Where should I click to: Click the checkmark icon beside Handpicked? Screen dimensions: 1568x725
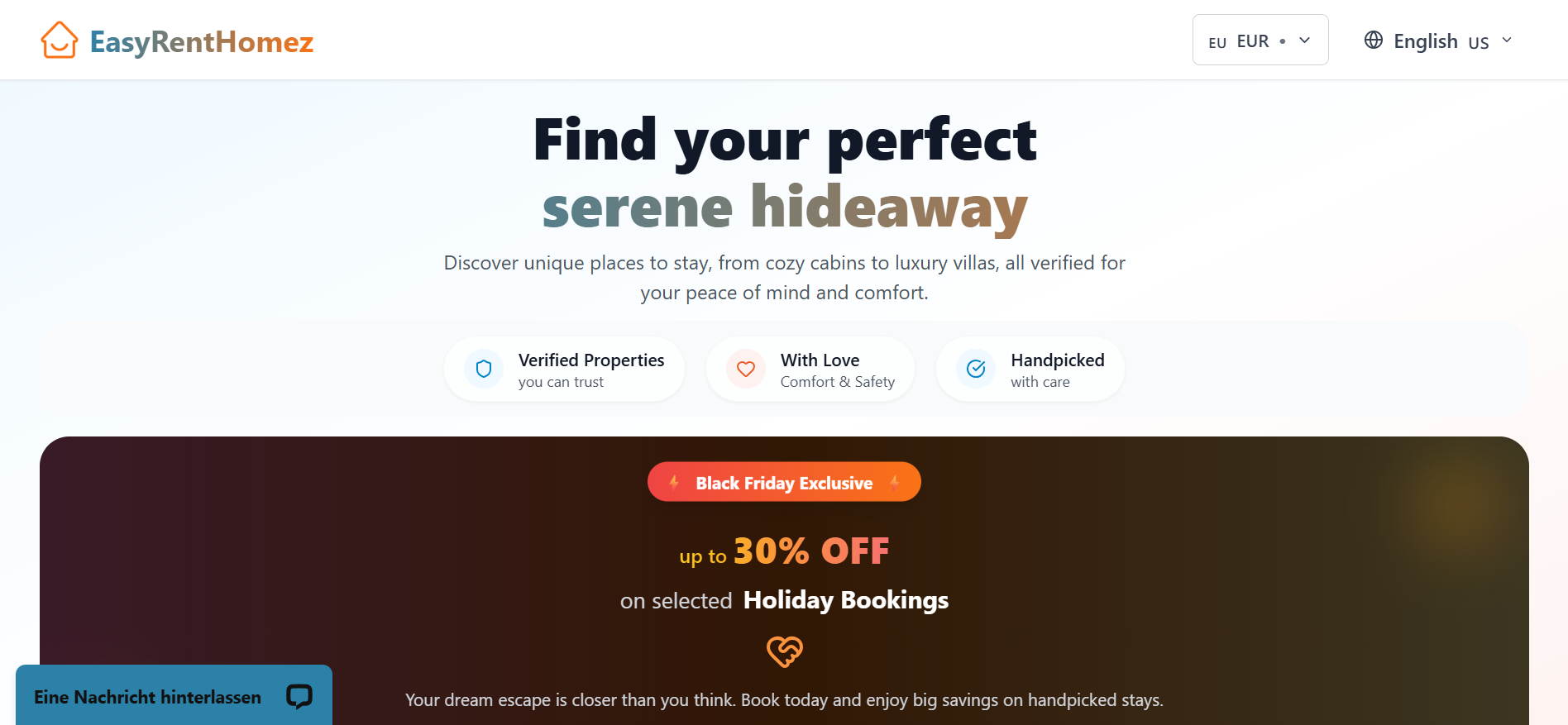[x=976, y=369]
